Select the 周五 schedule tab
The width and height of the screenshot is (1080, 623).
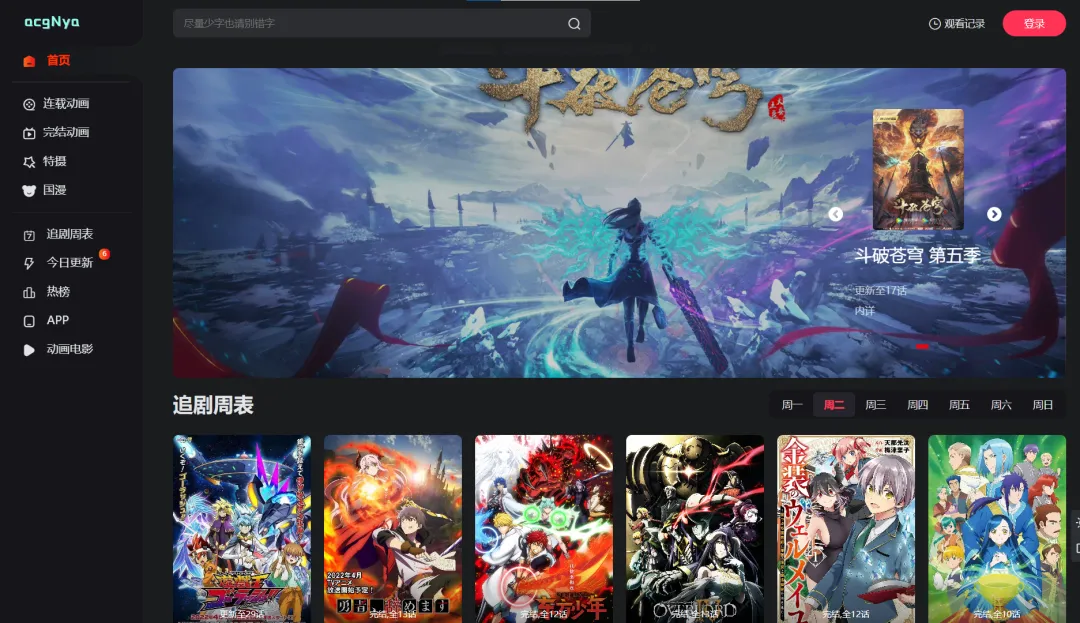tap(959, 405)
